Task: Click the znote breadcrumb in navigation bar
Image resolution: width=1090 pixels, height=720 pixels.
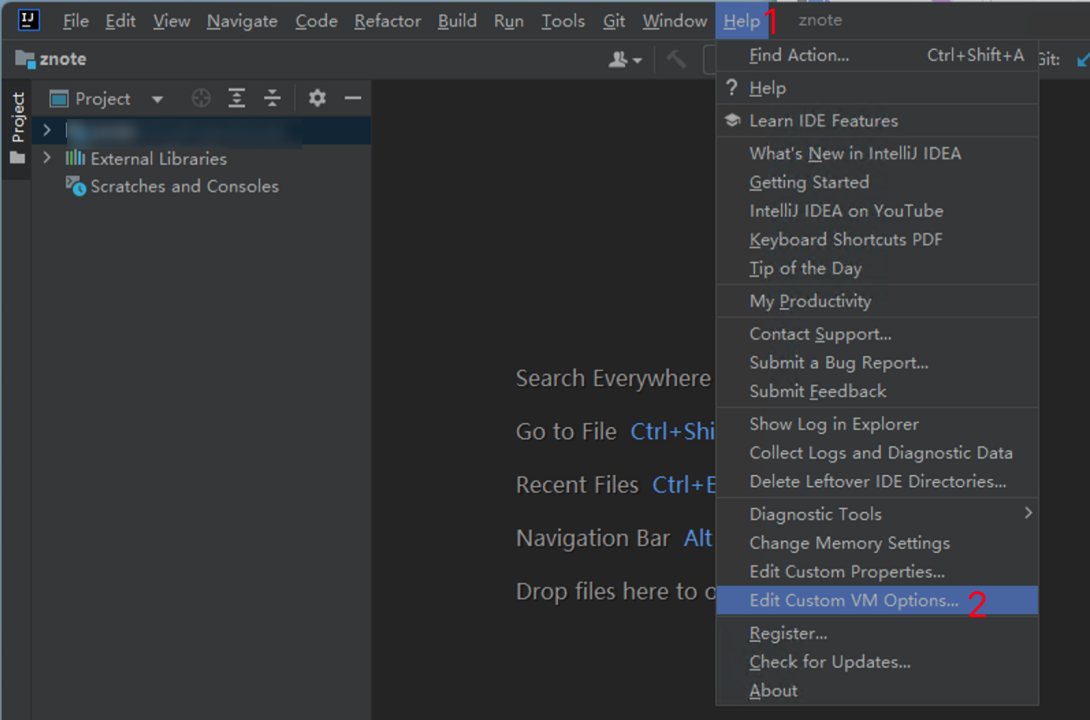Action: pyautogui.click(x=62, y=60)
